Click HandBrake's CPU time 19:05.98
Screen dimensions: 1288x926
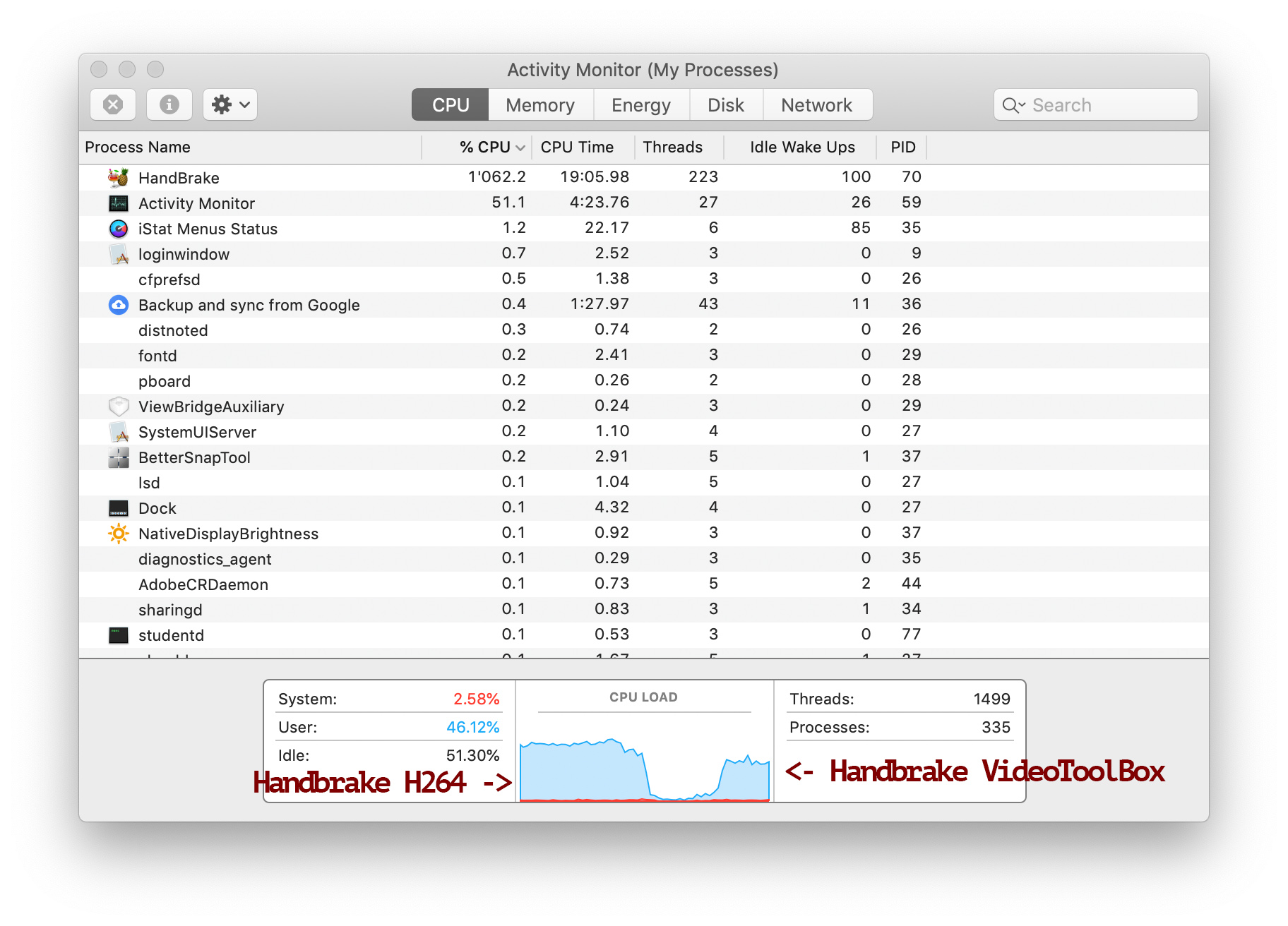pos(595,176)
